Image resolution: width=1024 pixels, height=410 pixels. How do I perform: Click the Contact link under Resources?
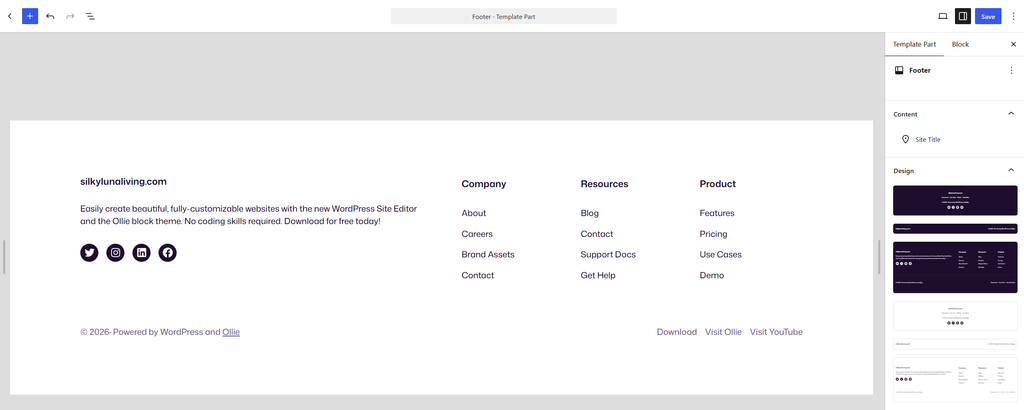coord(597,234)
